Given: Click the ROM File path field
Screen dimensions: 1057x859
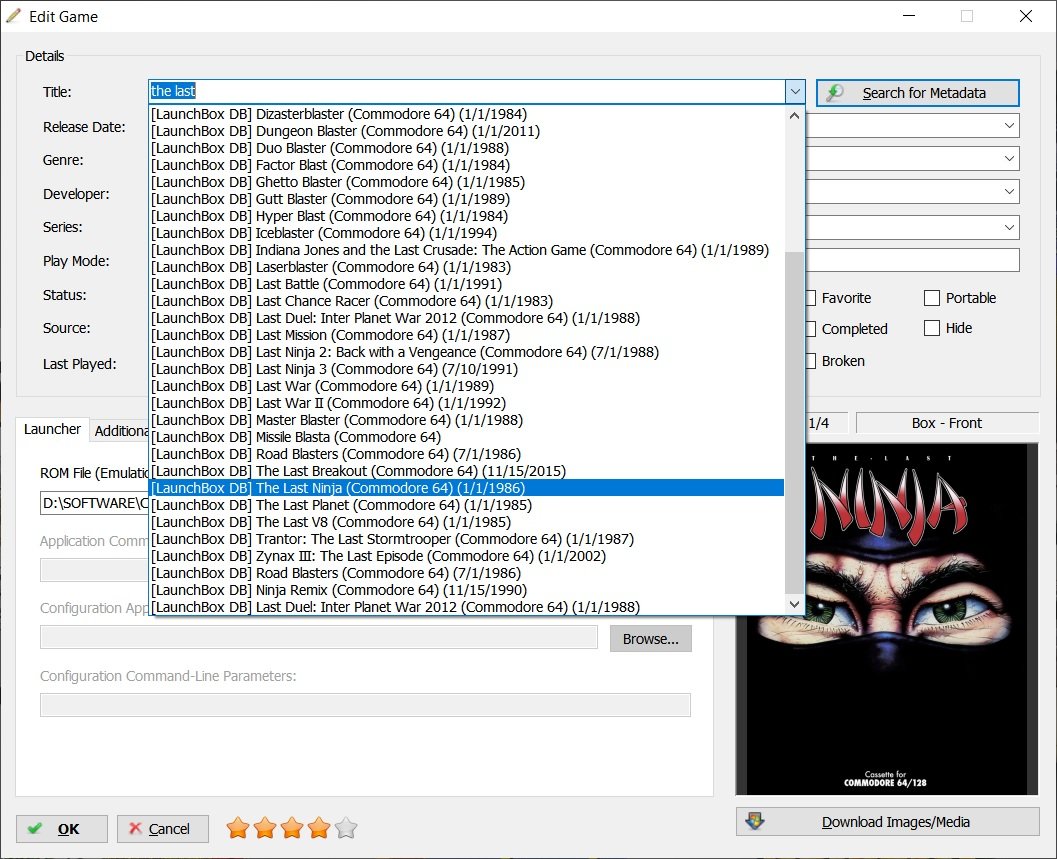Looking at the screenshot, I should click(x=94, y=504).
